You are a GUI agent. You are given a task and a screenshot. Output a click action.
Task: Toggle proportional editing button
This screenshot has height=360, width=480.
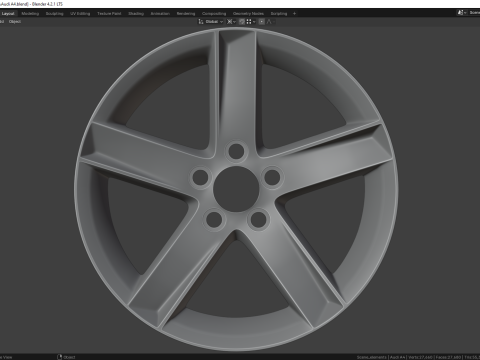coord(262,22)
